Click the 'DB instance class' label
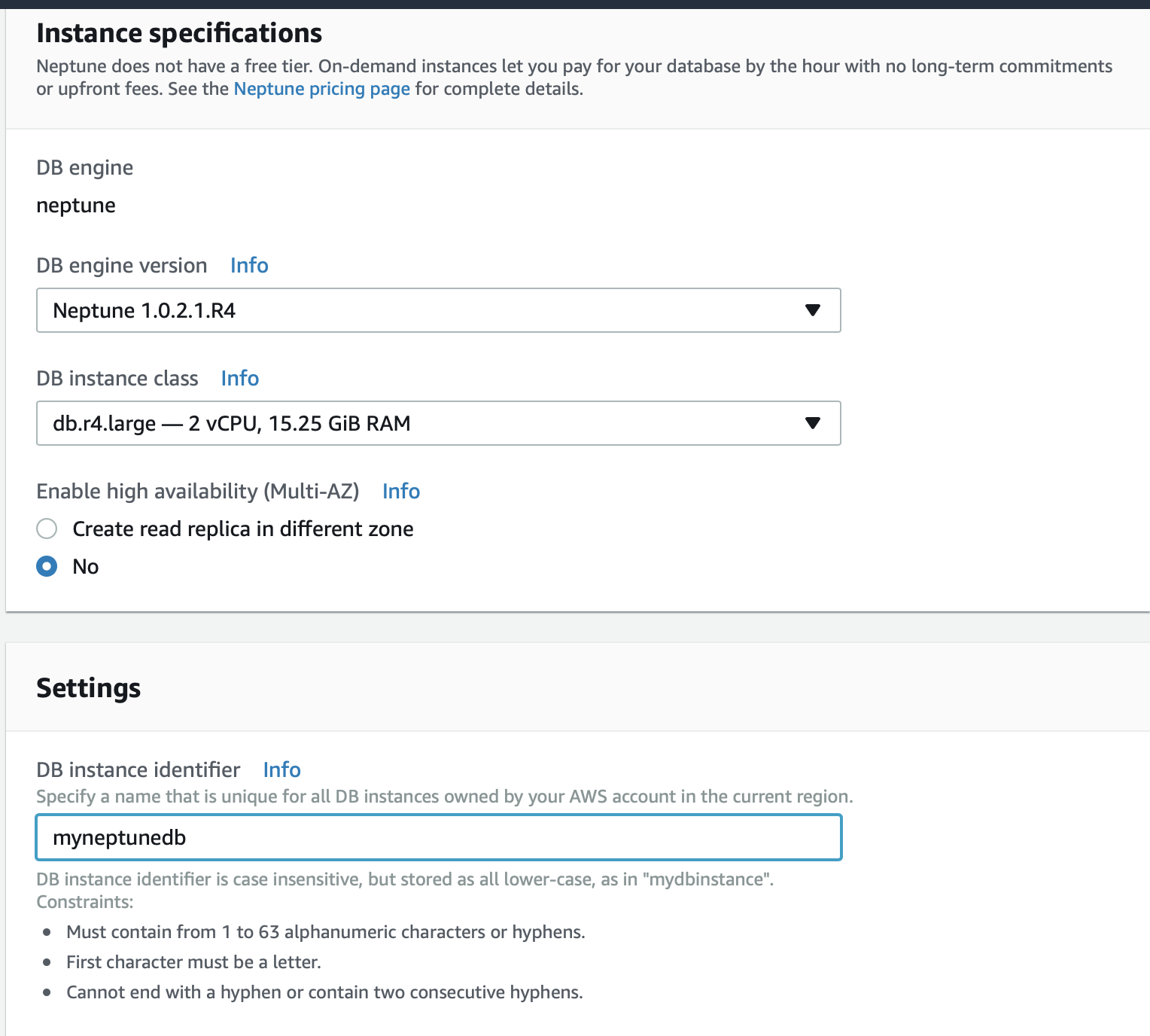1150x1036 pixels. [117, 378]
